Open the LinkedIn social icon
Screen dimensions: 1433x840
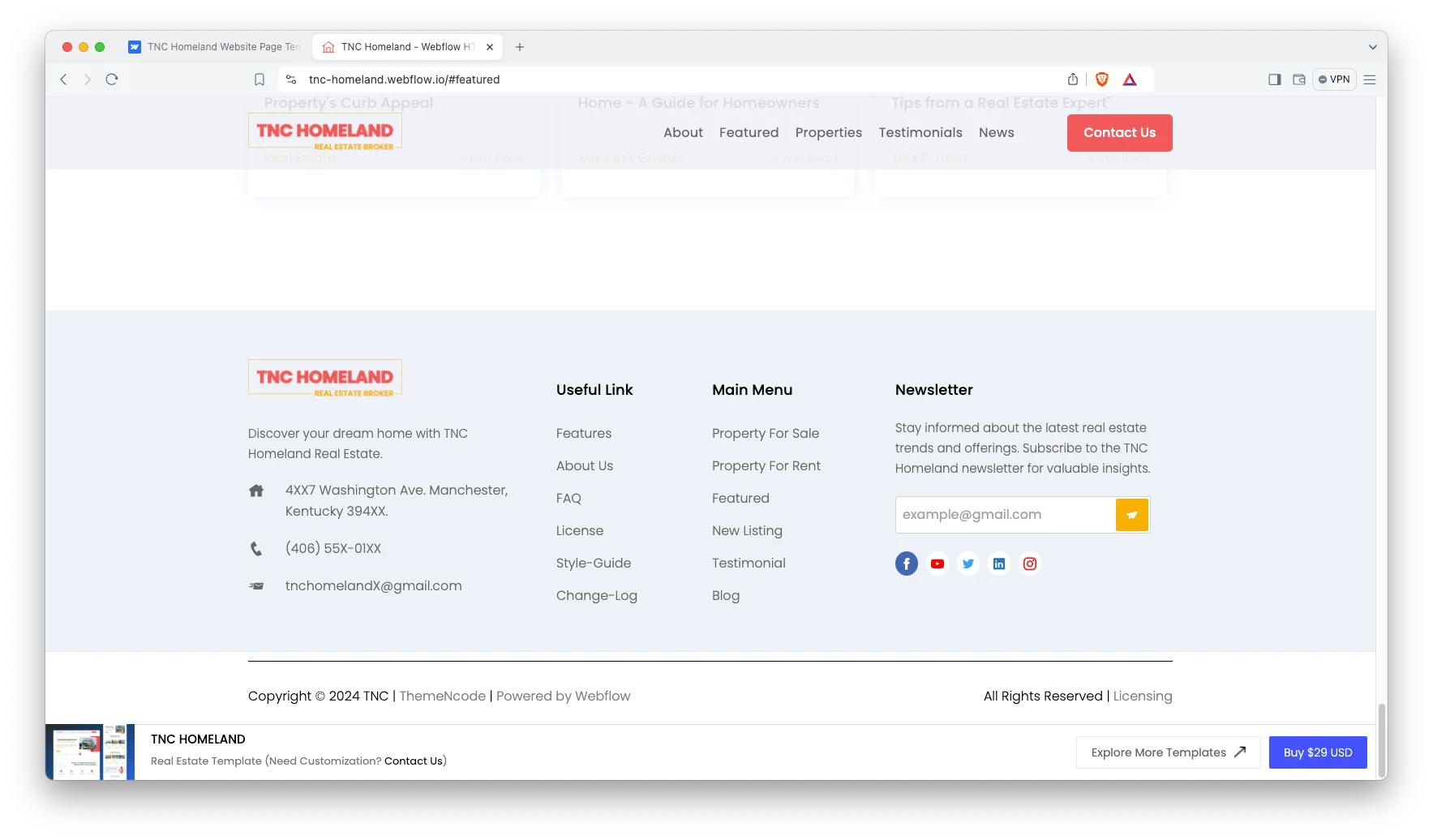coord(998,564)
